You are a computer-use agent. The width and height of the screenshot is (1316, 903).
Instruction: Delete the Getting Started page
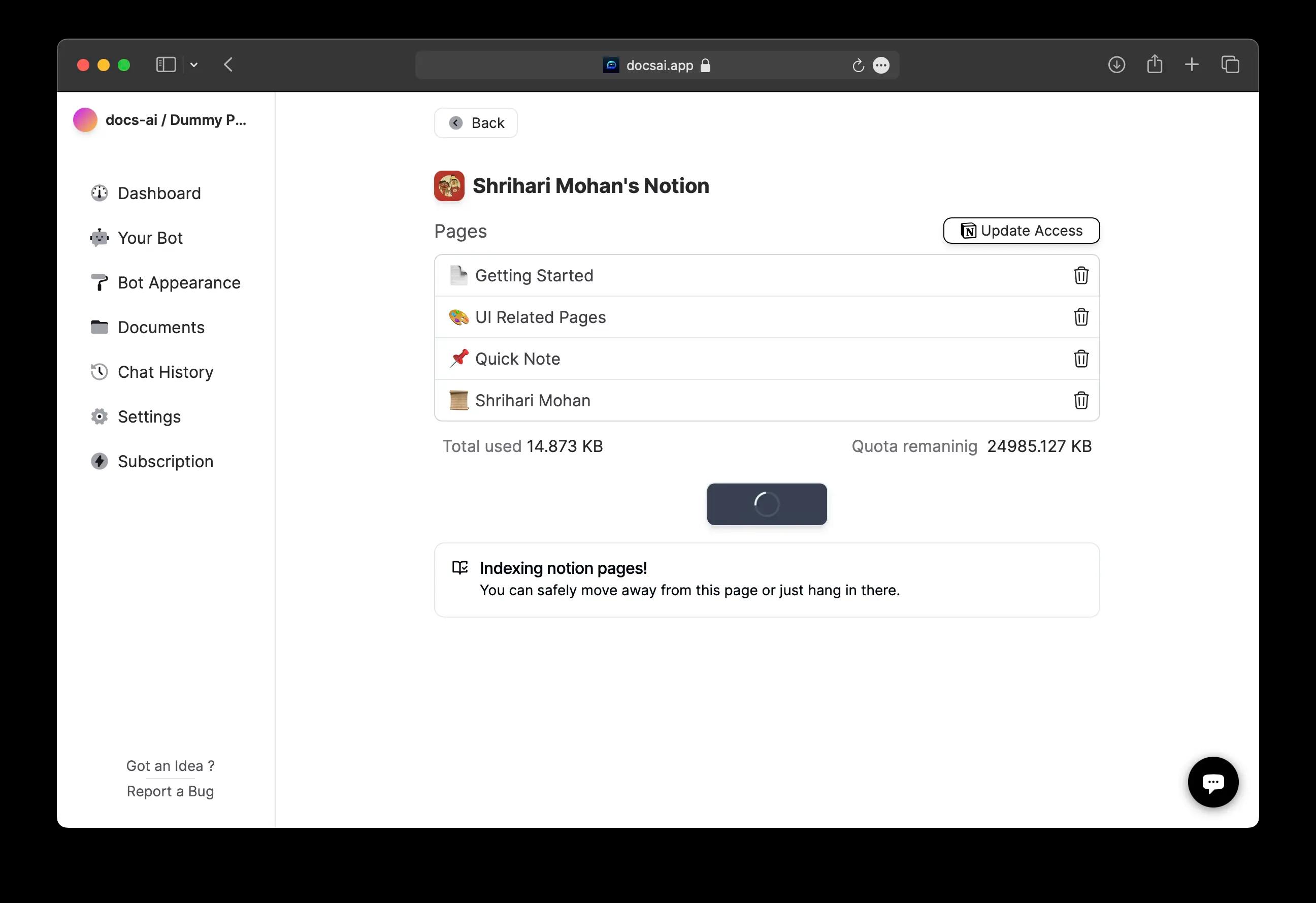1081,276
